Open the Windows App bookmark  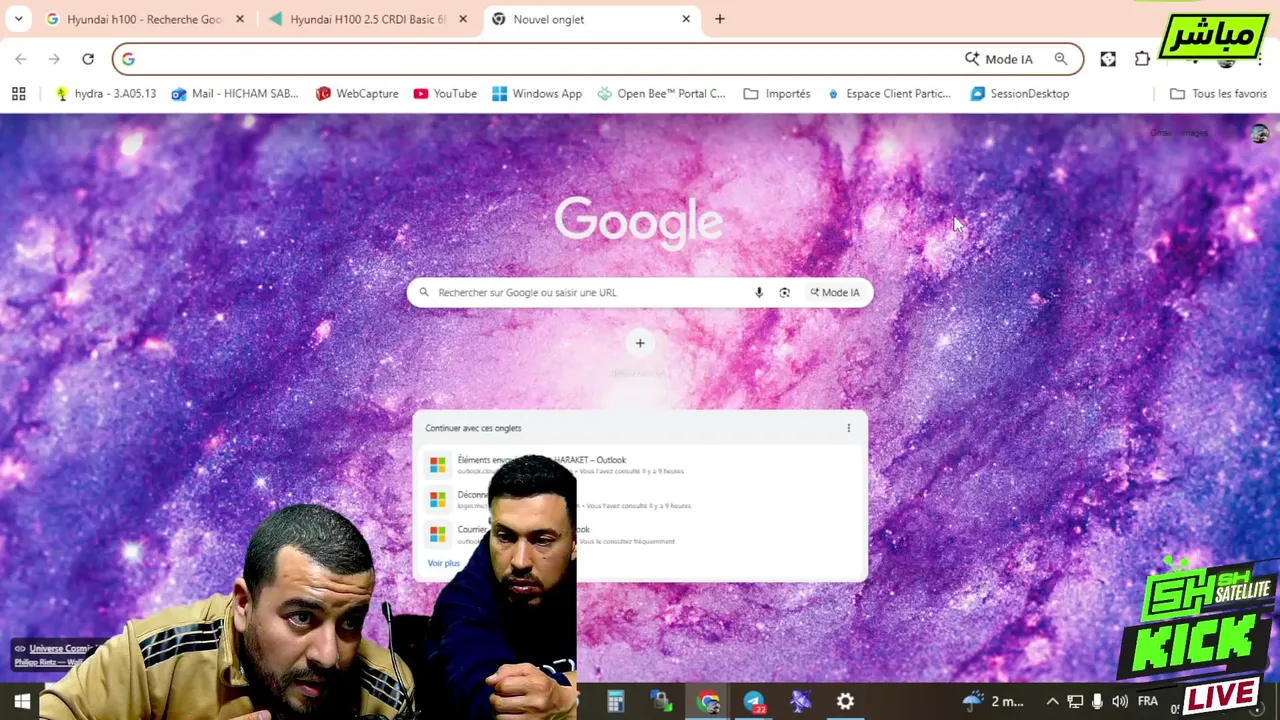tap(537, 94)
